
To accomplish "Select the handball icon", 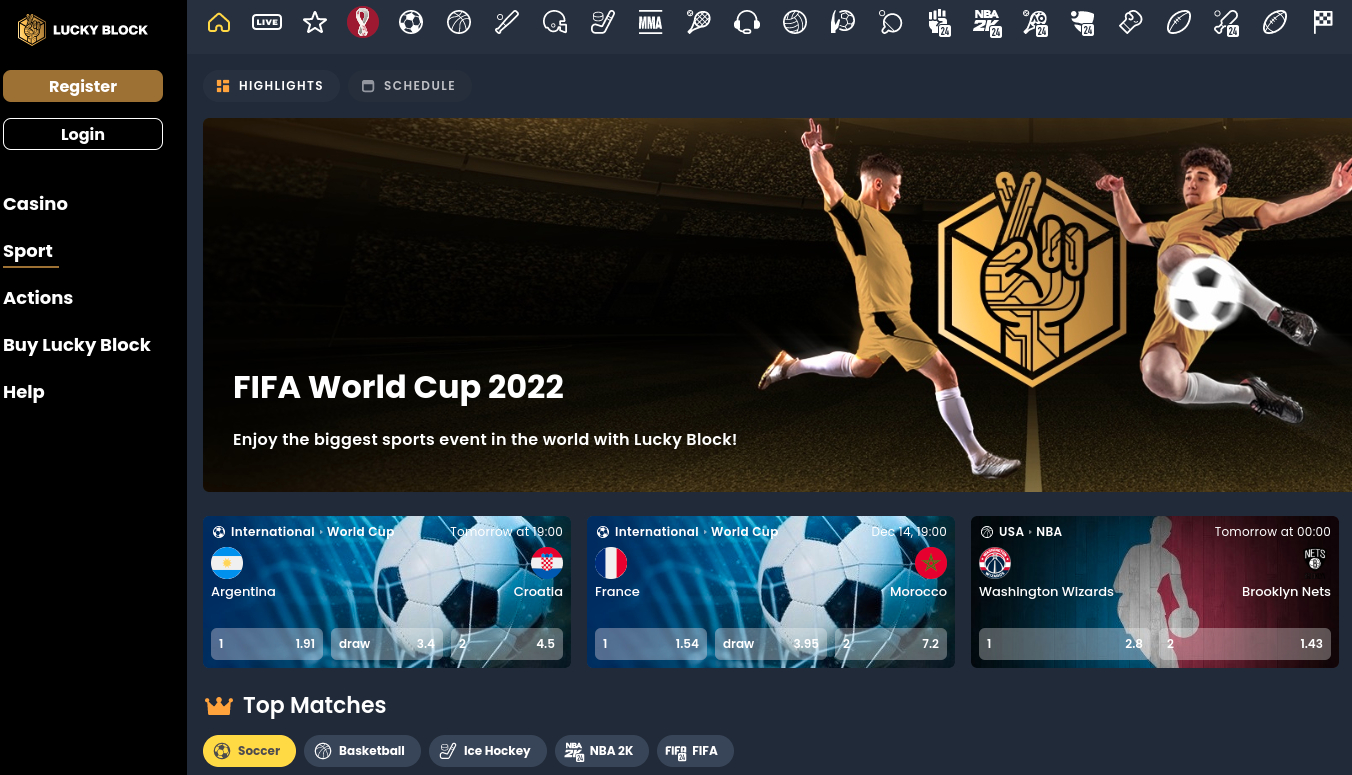I will point(843,22).
